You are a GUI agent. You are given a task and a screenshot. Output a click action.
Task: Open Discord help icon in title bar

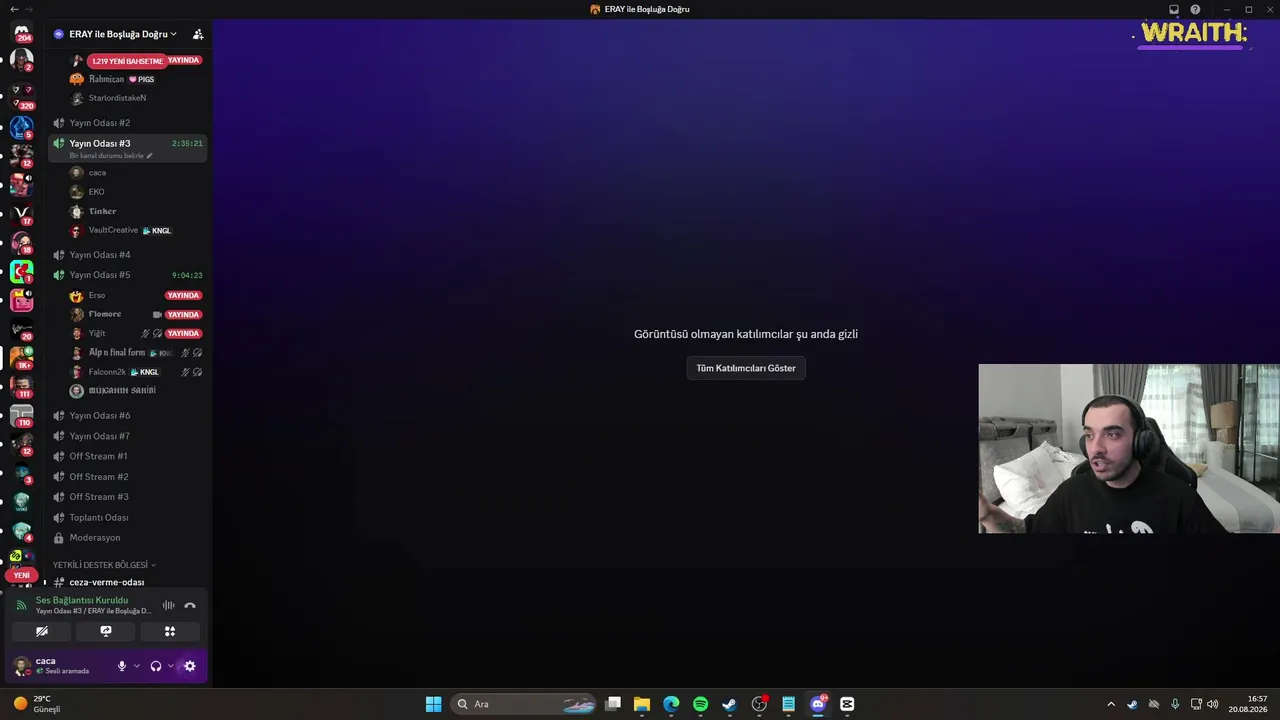1195,9
